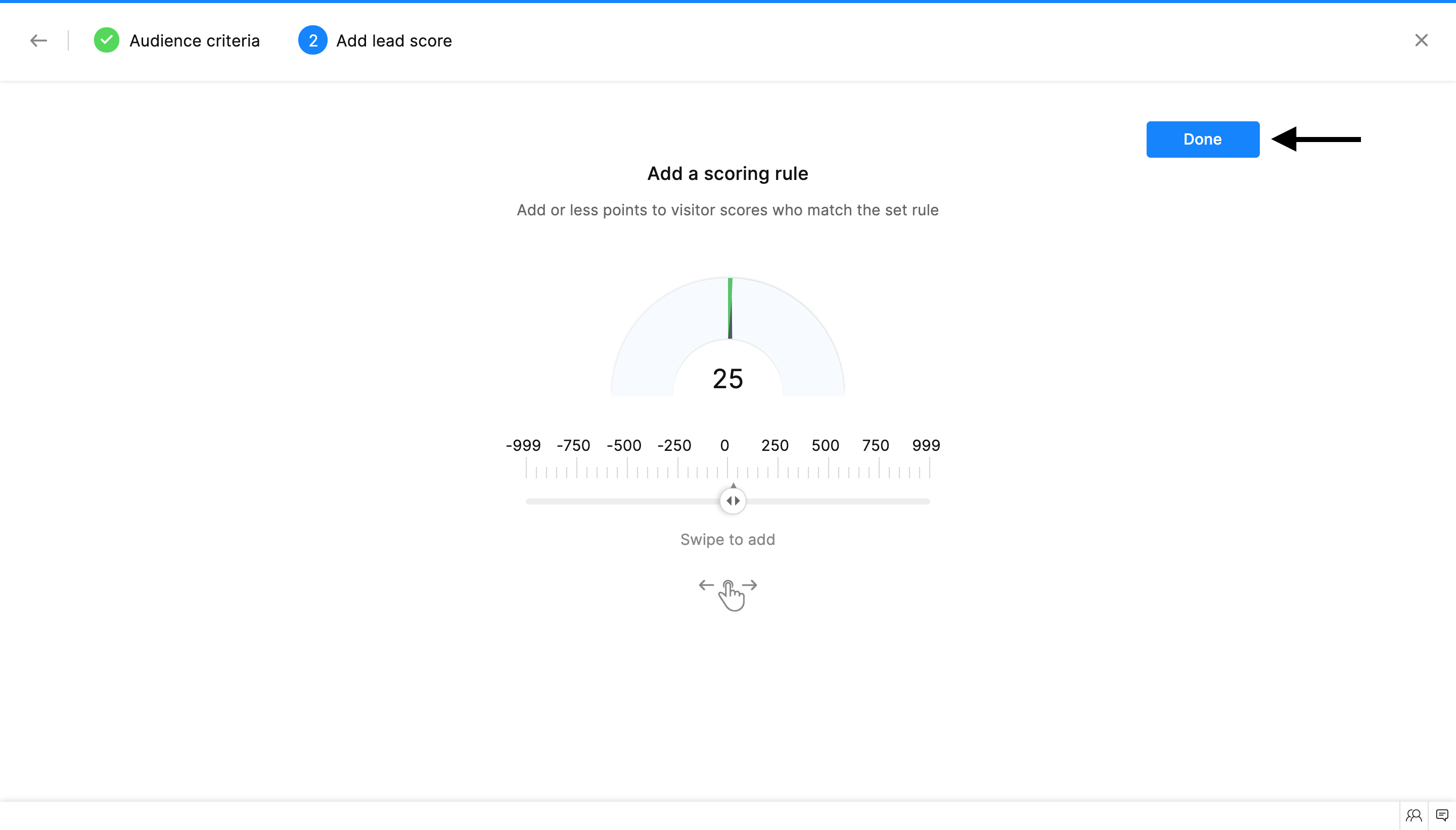Click the Done button

click(1202, 139)
